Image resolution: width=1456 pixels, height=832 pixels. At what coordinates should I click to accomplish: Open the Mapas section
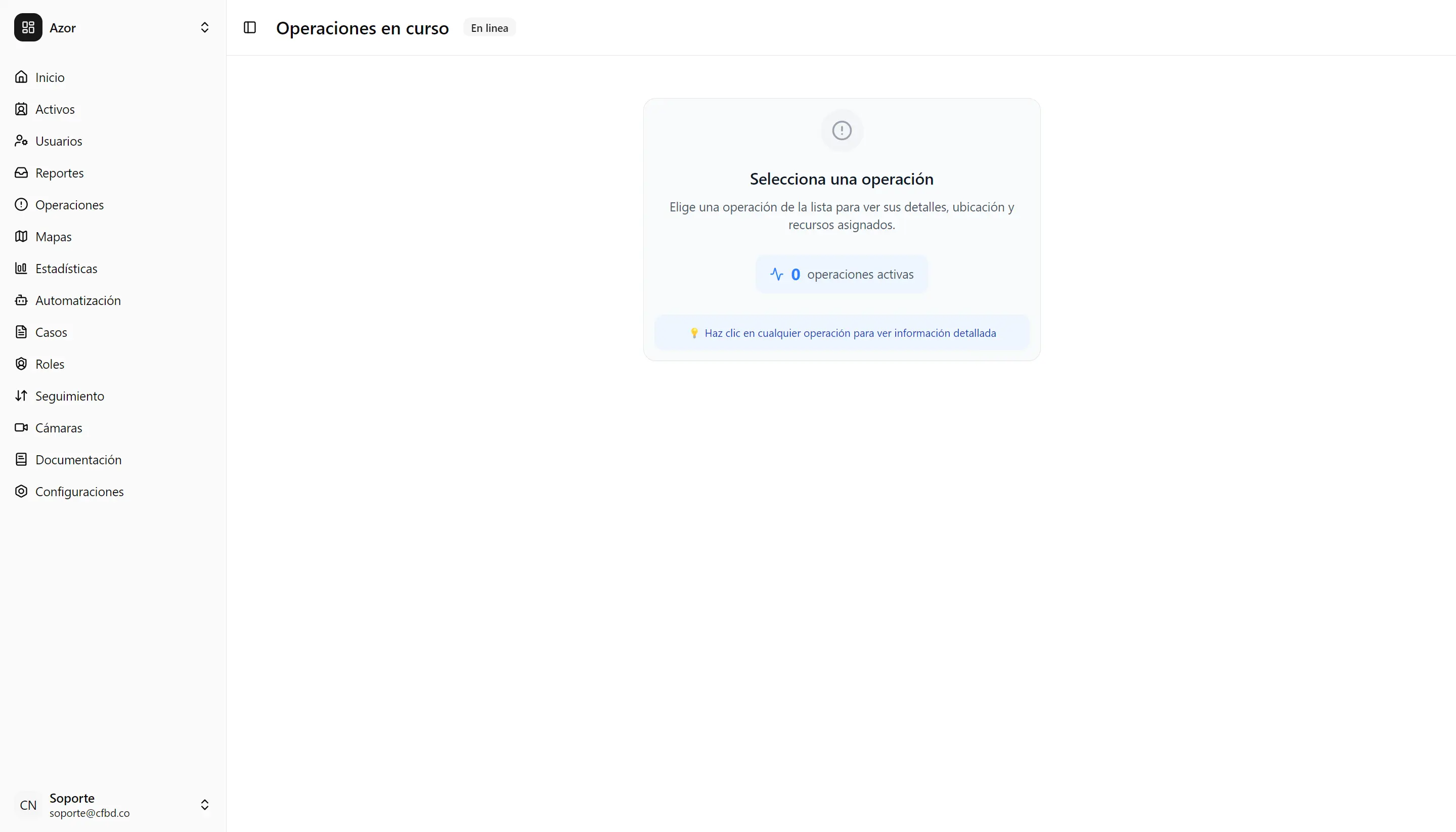[x=53, y=237]
